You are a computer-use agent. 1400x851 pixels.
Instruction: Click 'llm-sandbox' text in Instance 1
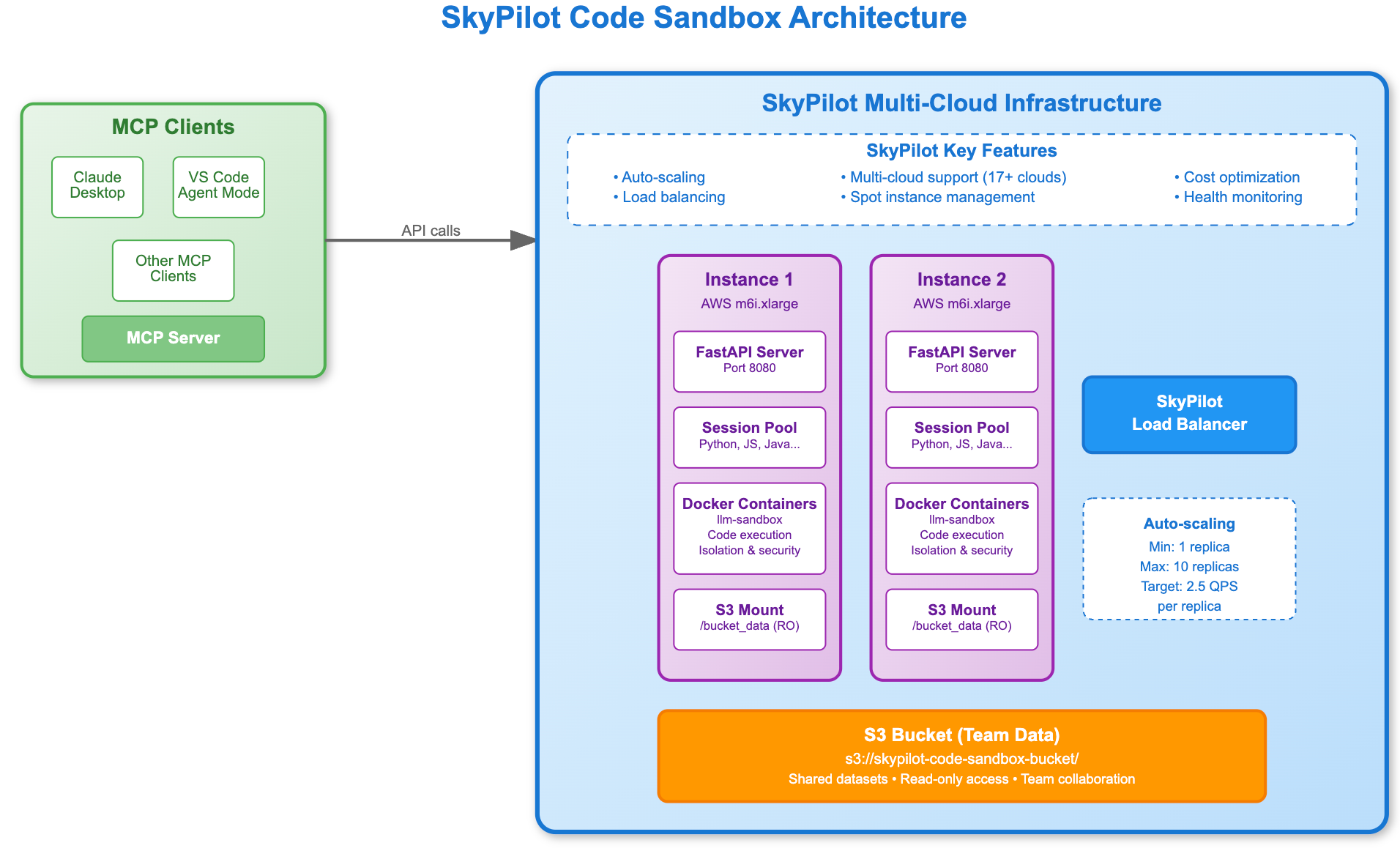[749, 520]
